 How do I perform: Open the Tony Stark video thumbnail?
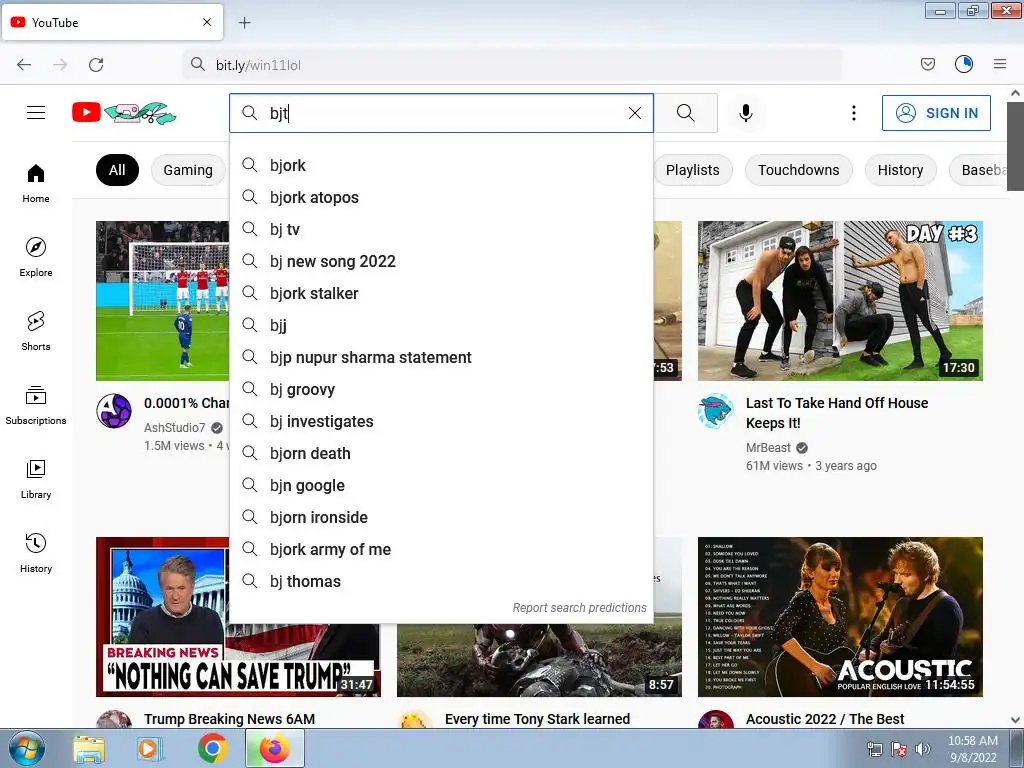tap(539, 660)
